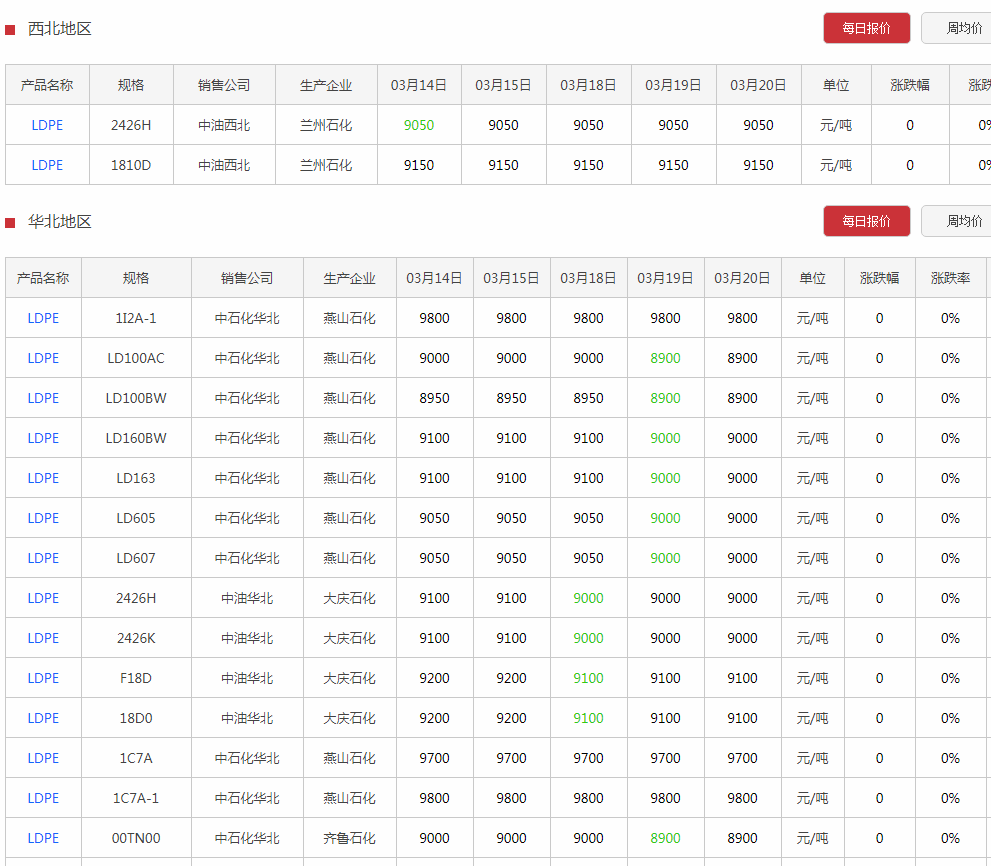991x866 pixels.
Task: Open LDPE link in the 1810D row
Action: tap(47, 165)
